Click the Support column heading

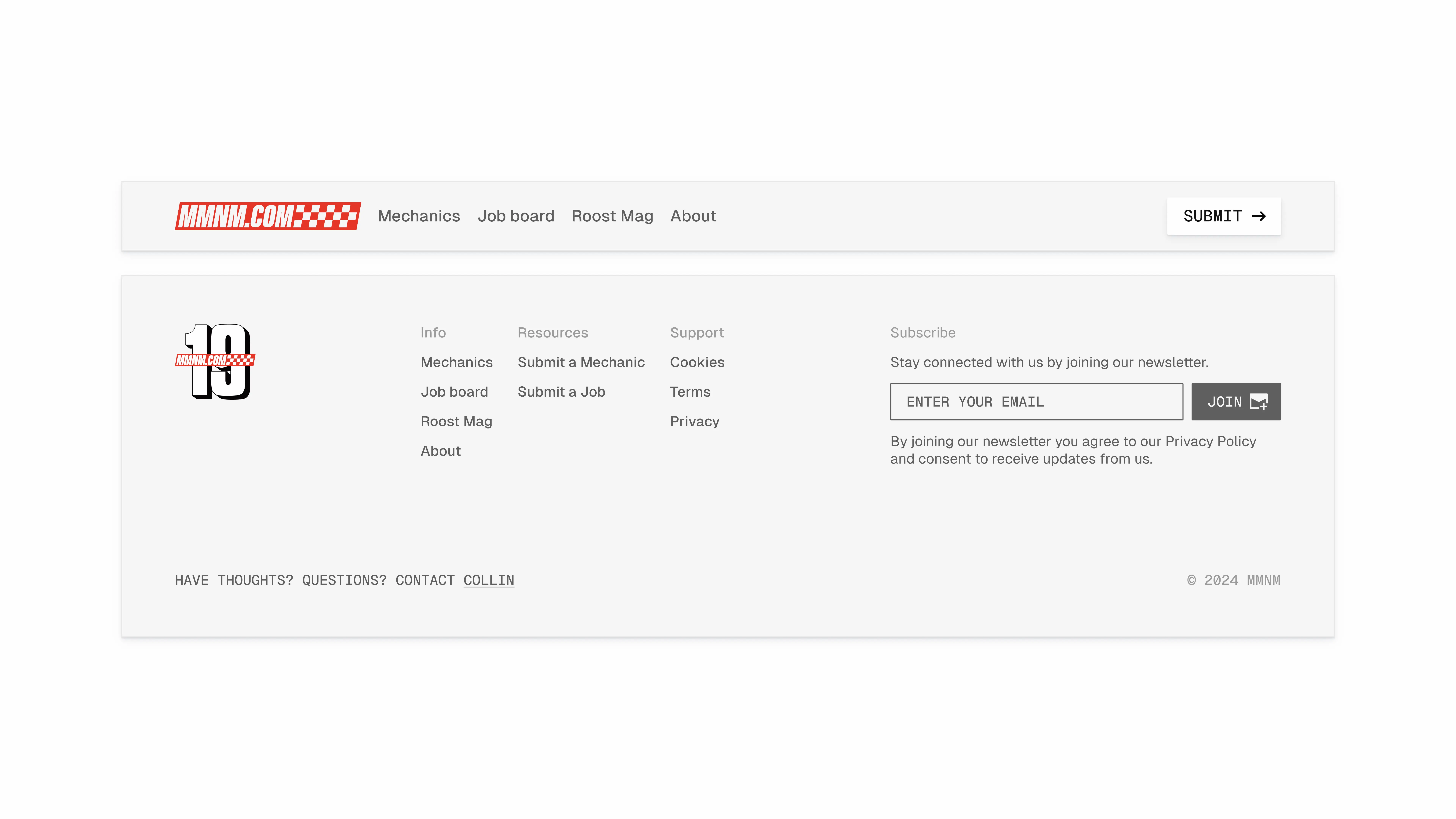coord(697,333)
